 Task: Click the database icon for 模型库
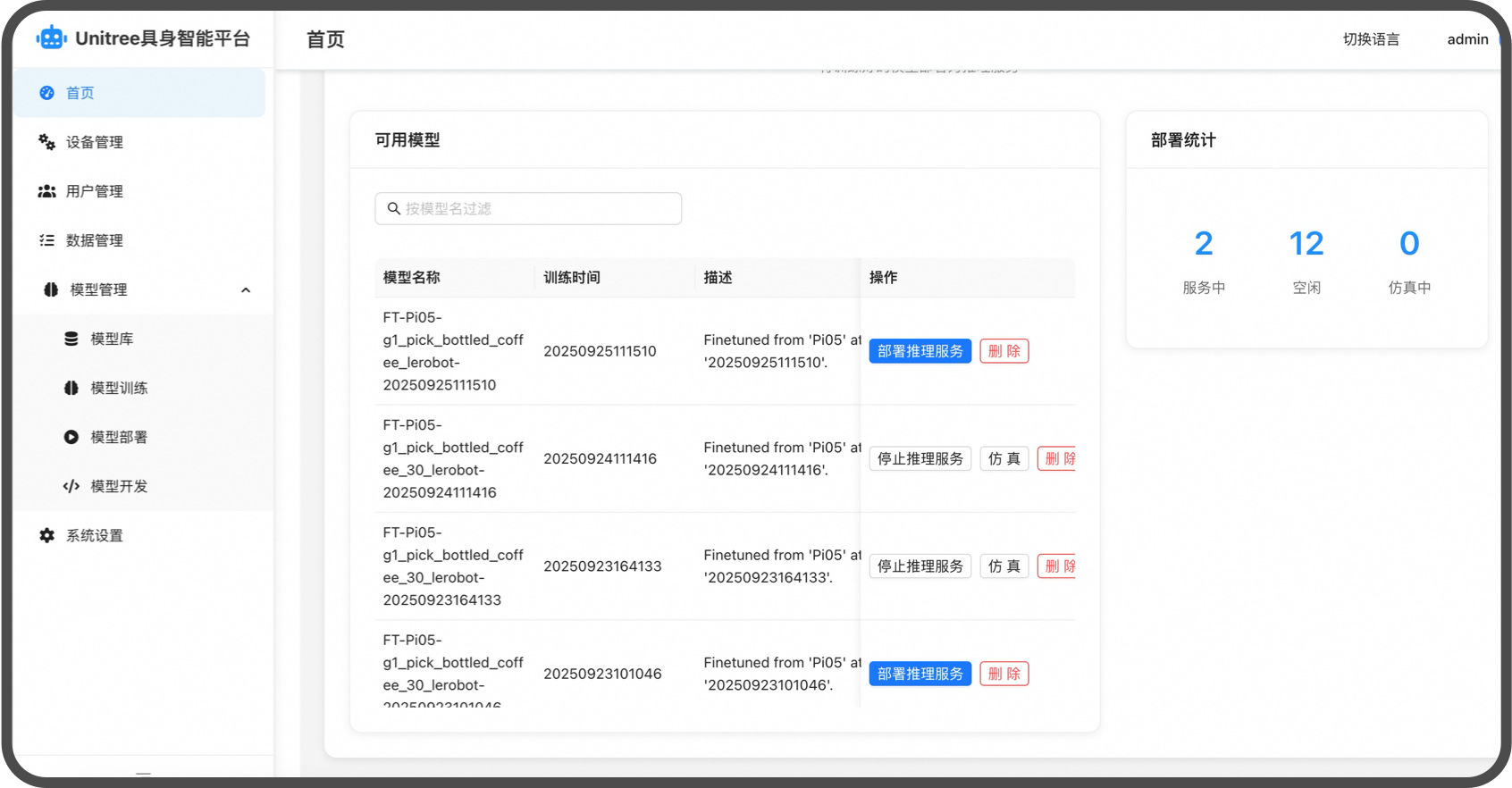(71, 339)
